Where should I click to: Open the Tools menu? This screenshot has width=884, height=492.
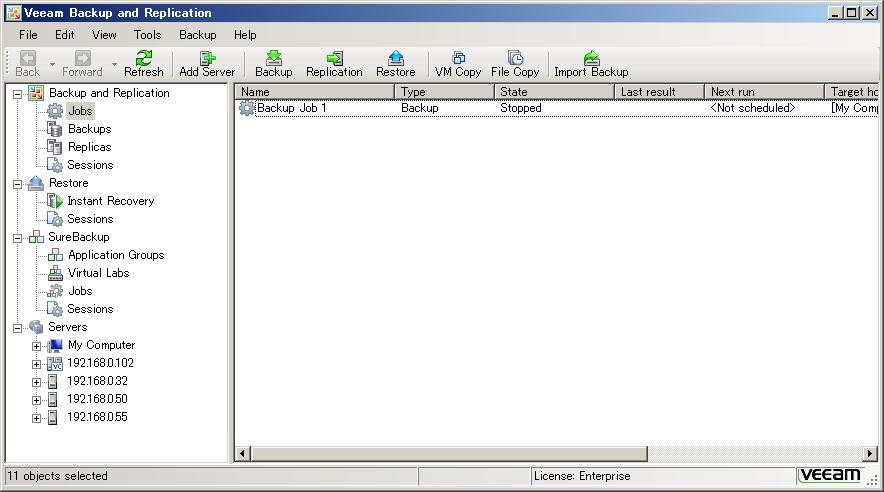pyautogui.click(x=148, y=35)
